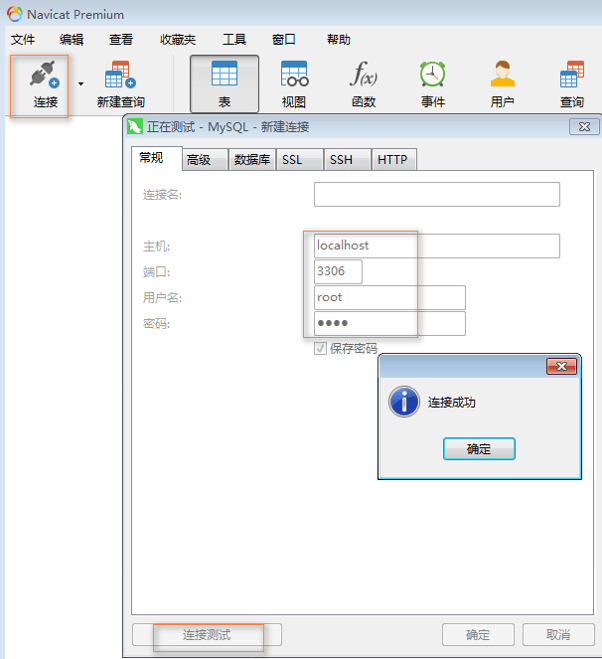Click the New Query (新建查询) icon
Viewport: 602px width, 659px height.
(x=120, y=75)
